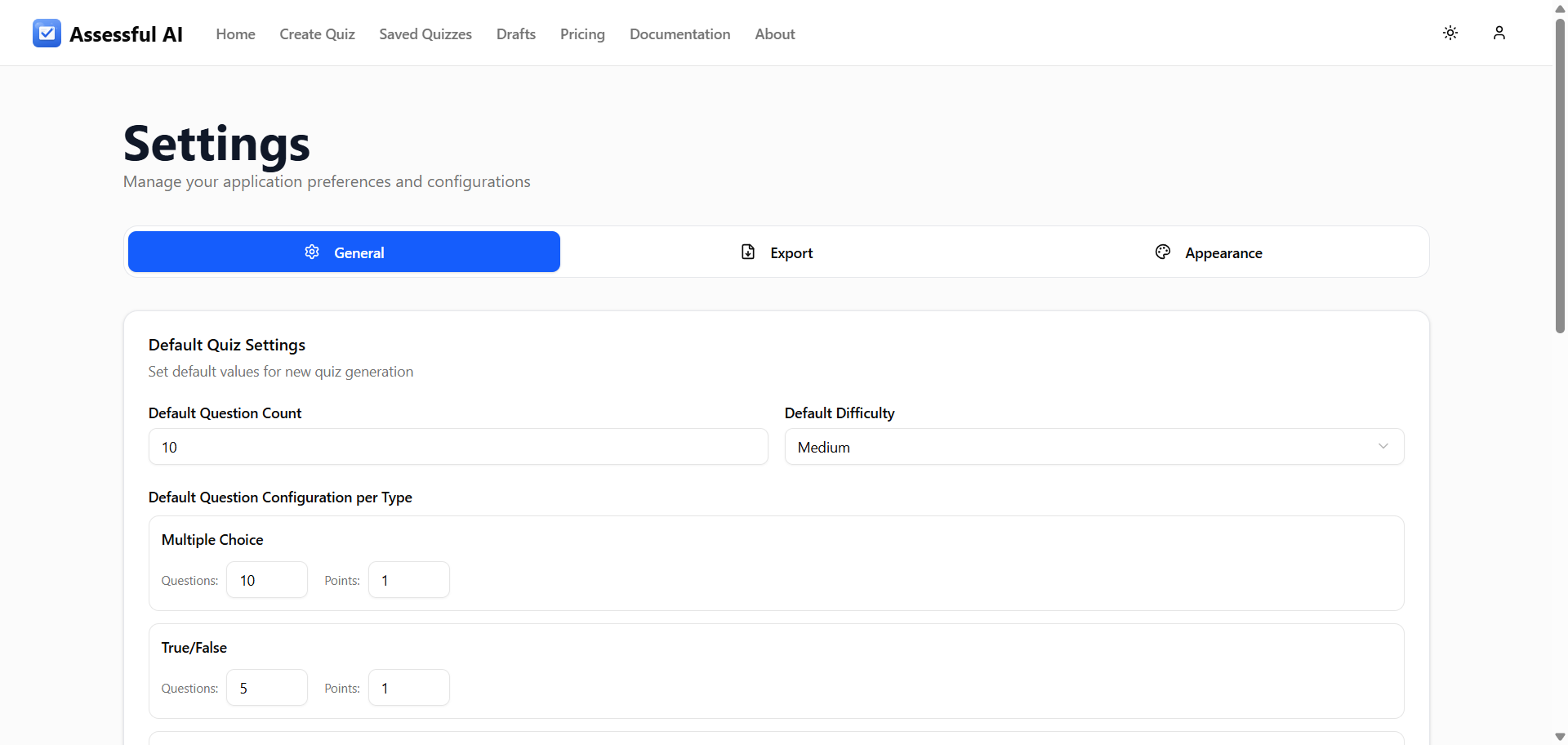1568x745 pixels.
Task: Open Create Quiz page
Action: [317, 34]
